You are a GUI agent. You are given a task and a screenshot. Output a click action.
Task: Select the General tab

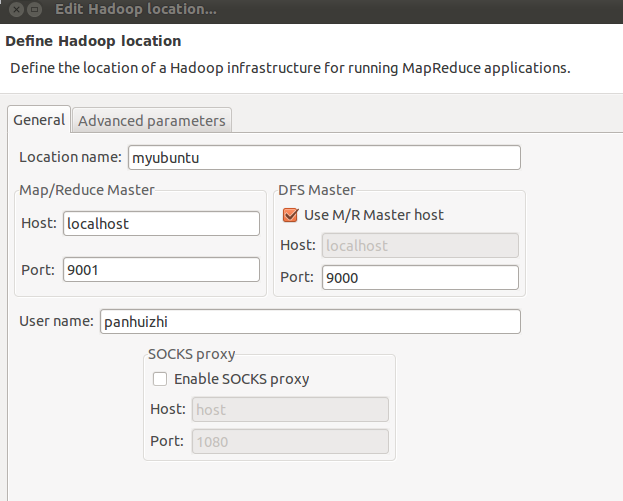pyautogui.click(x=39, y=120)
